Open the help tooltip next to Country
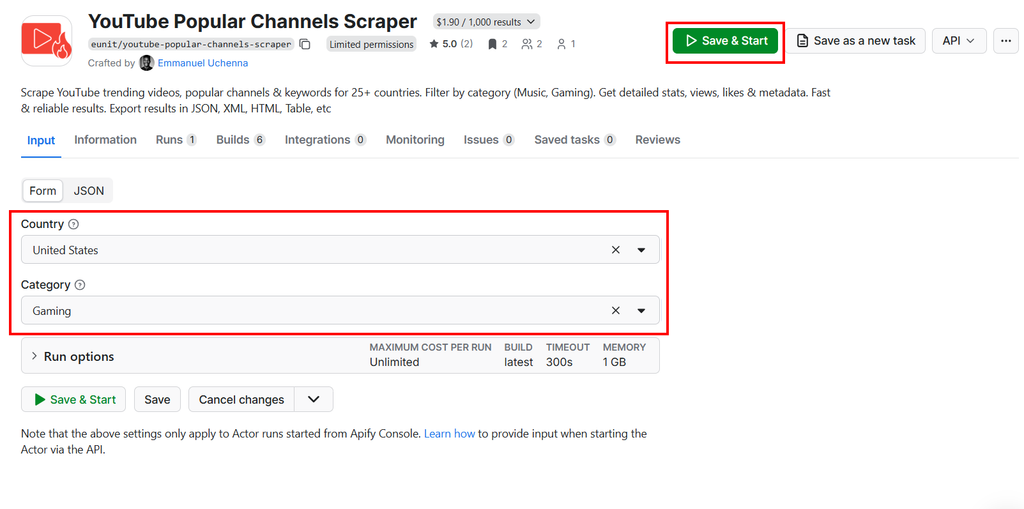 [x=73, y=224]
